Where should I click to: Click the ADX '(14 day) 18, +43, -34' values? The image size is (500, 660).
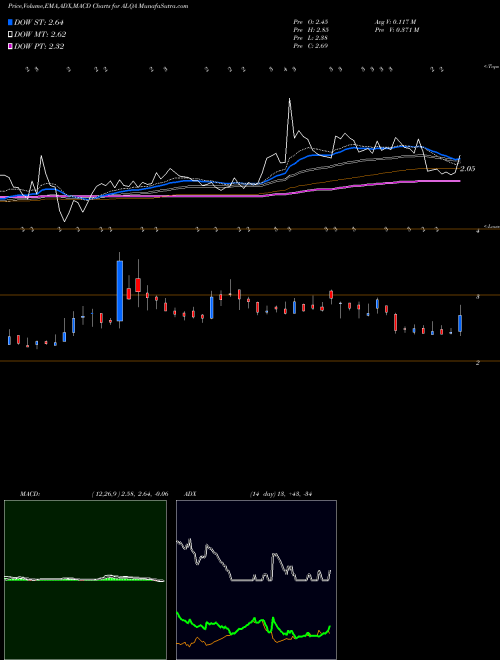click(280, 494)
